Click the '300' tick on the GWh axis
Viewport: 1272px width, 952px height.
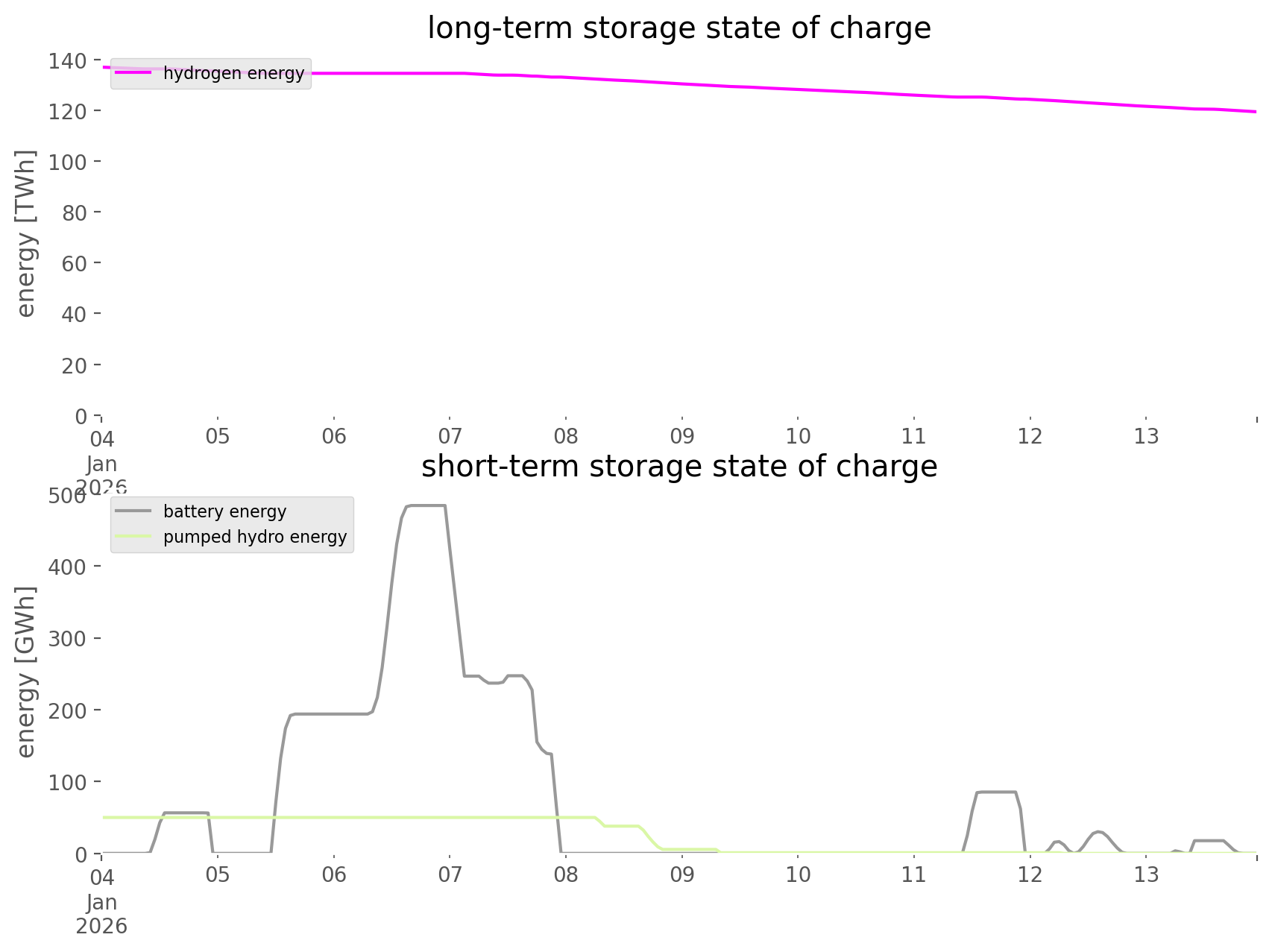(x=68, y=638)
